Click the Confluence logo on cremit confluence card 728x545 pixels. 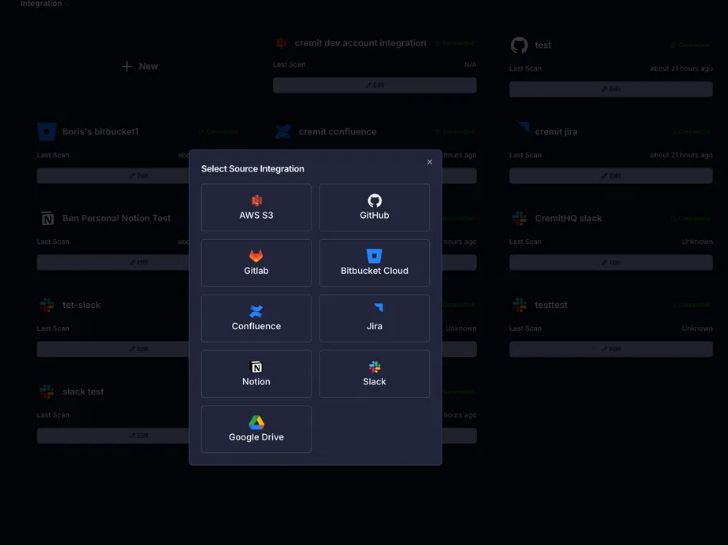point(283,132)
